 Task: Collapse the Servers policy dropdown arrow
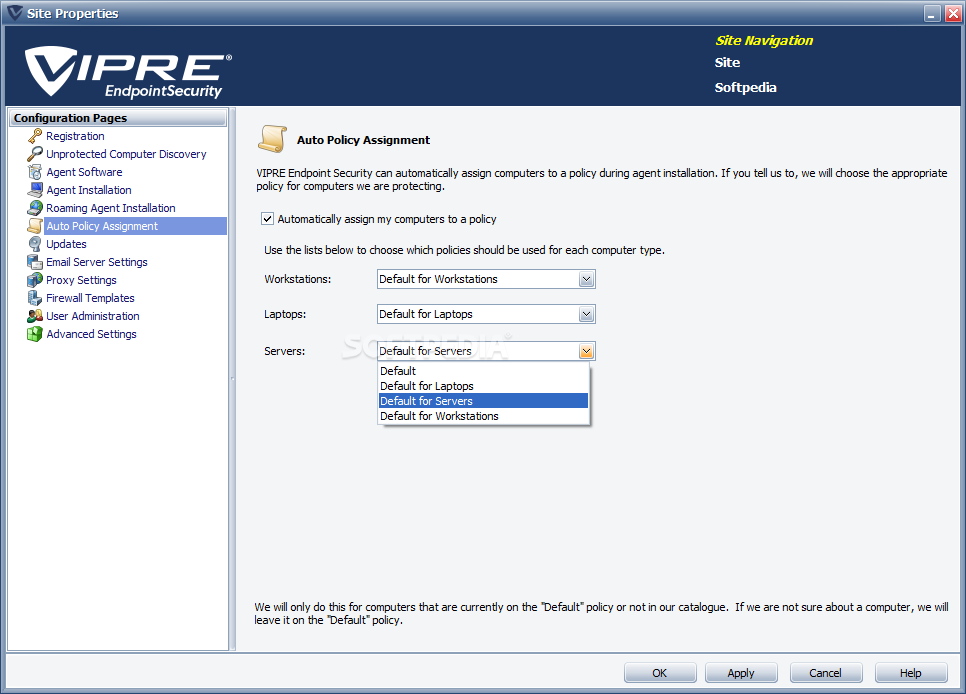[586, 351]
